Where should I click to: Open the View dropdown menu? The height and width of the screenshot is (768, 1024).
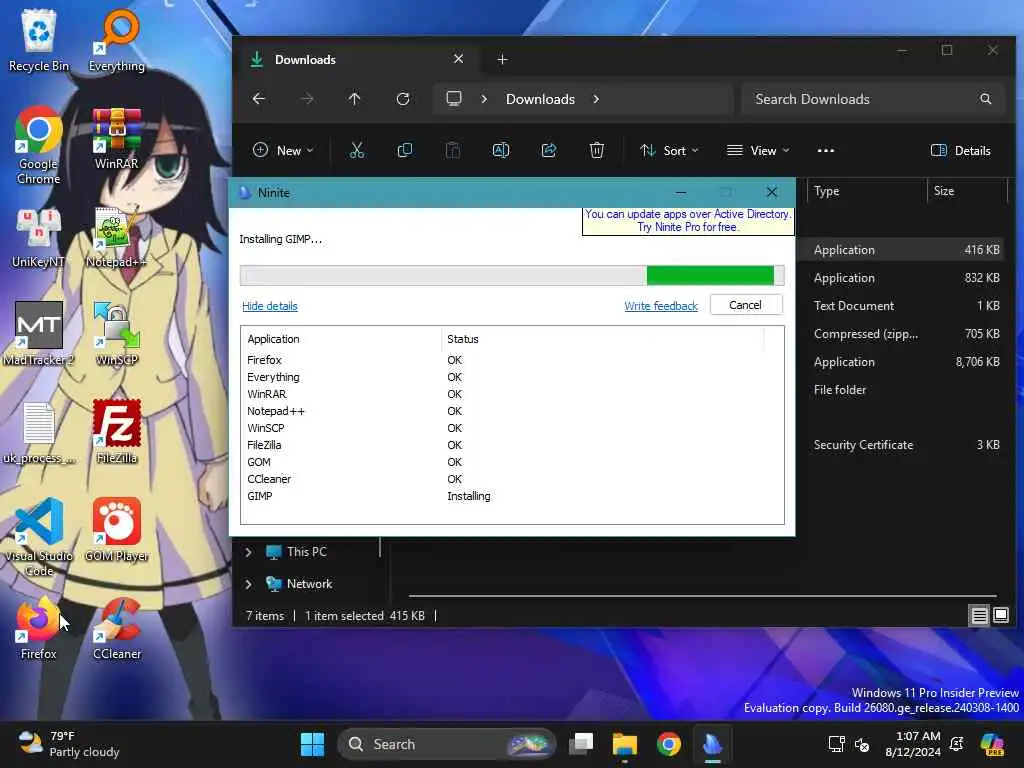pos(758,151)
